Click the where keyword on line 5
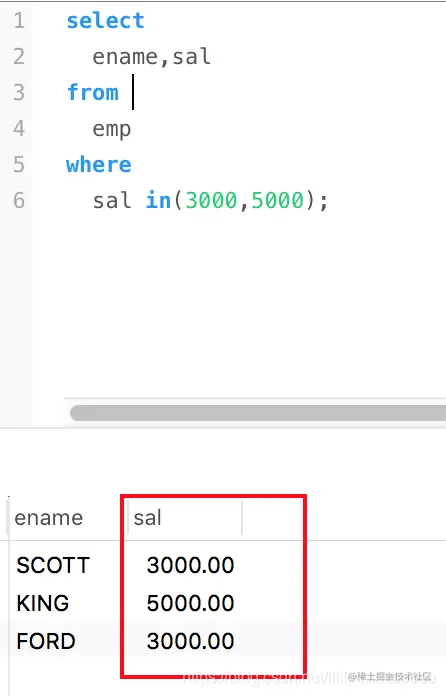This screenshot has width=446, height=696. coord(99,164)
